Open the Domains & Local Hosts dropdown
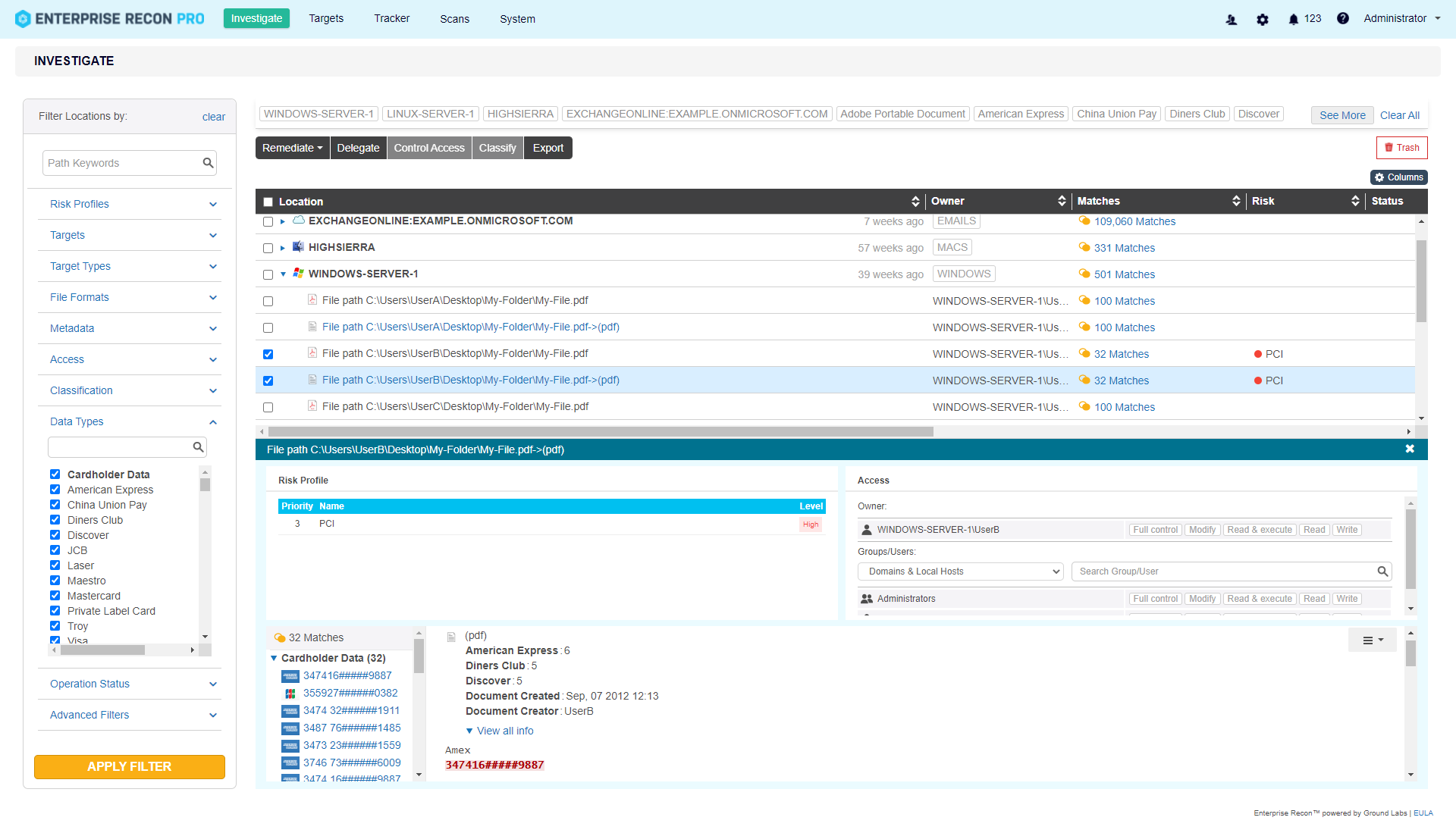 (x=960, y=571)
